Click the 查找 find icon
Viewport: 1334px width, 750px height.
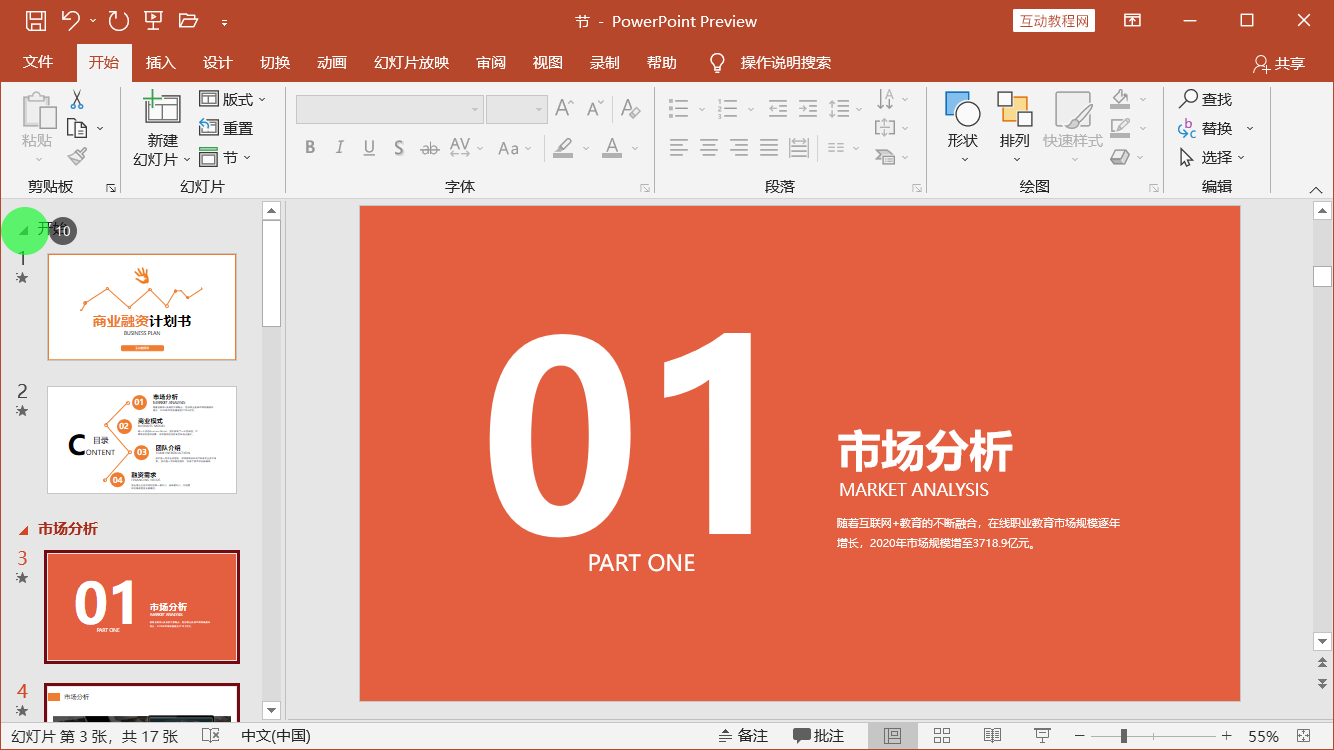[x=1205, y=99]
